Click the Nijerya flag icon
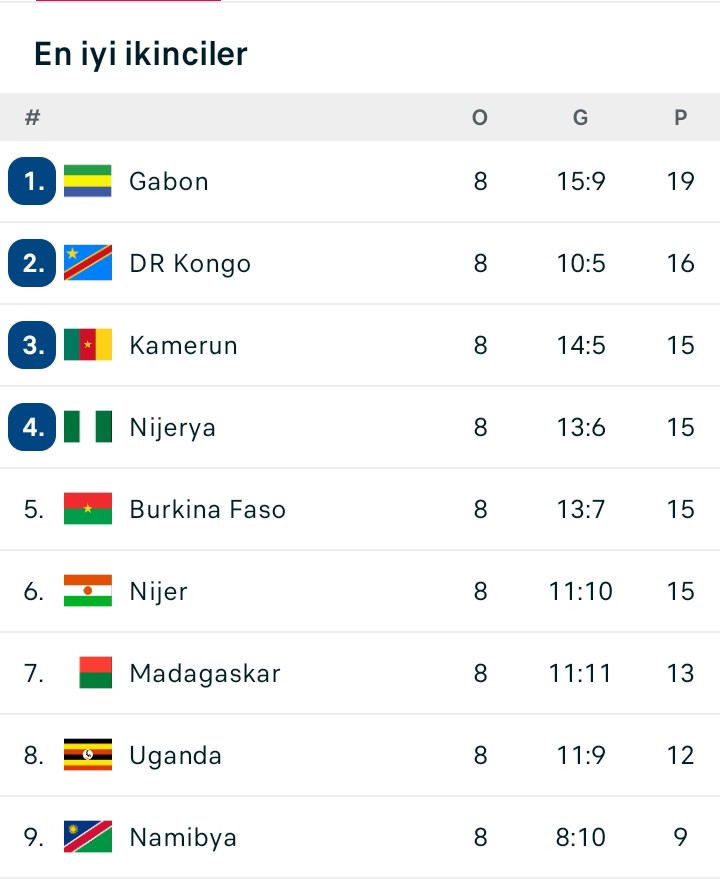This screenshot has width=720, height=879. (88, 427)
